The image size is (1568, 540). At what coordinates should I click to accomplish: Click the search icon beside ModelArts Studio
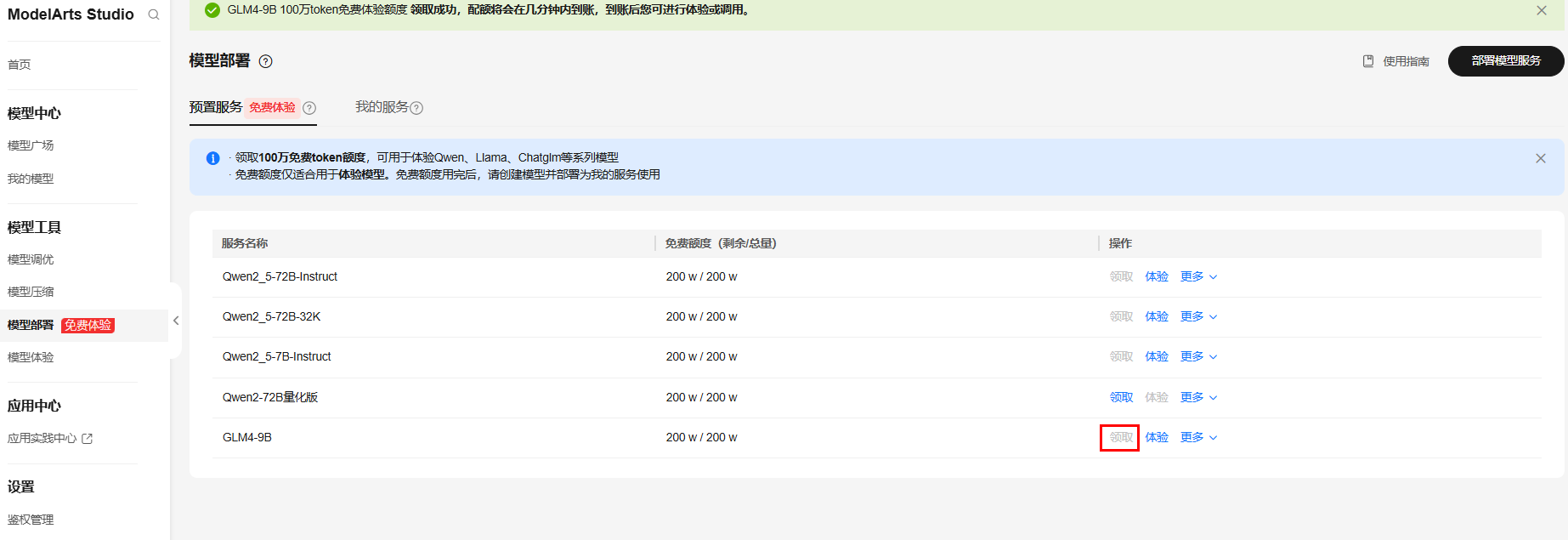click(154, 14)
